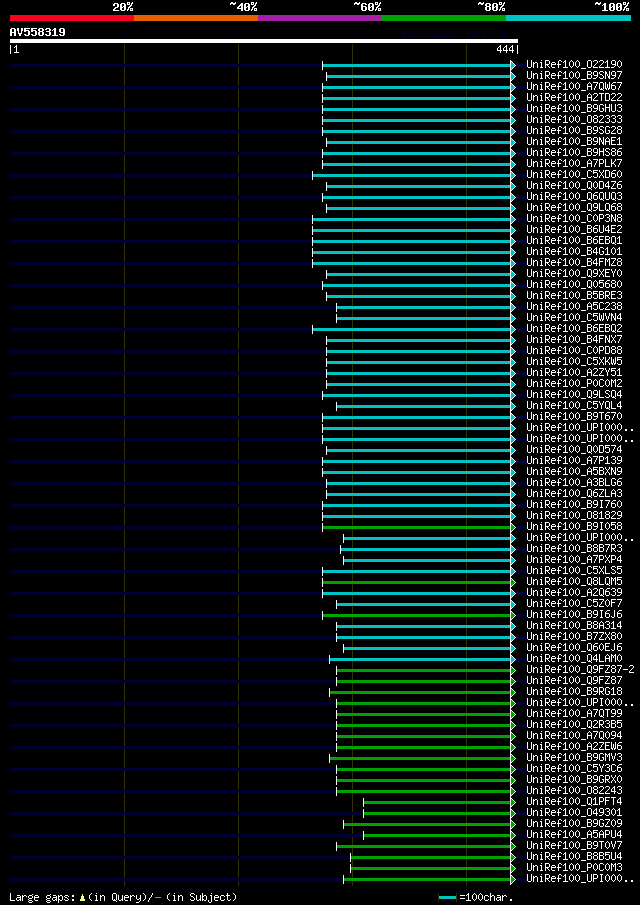This screenshot has height=905, width=640.
Task: Select the UniRef100_B9SG28 hit label
Action: [574, 130]
